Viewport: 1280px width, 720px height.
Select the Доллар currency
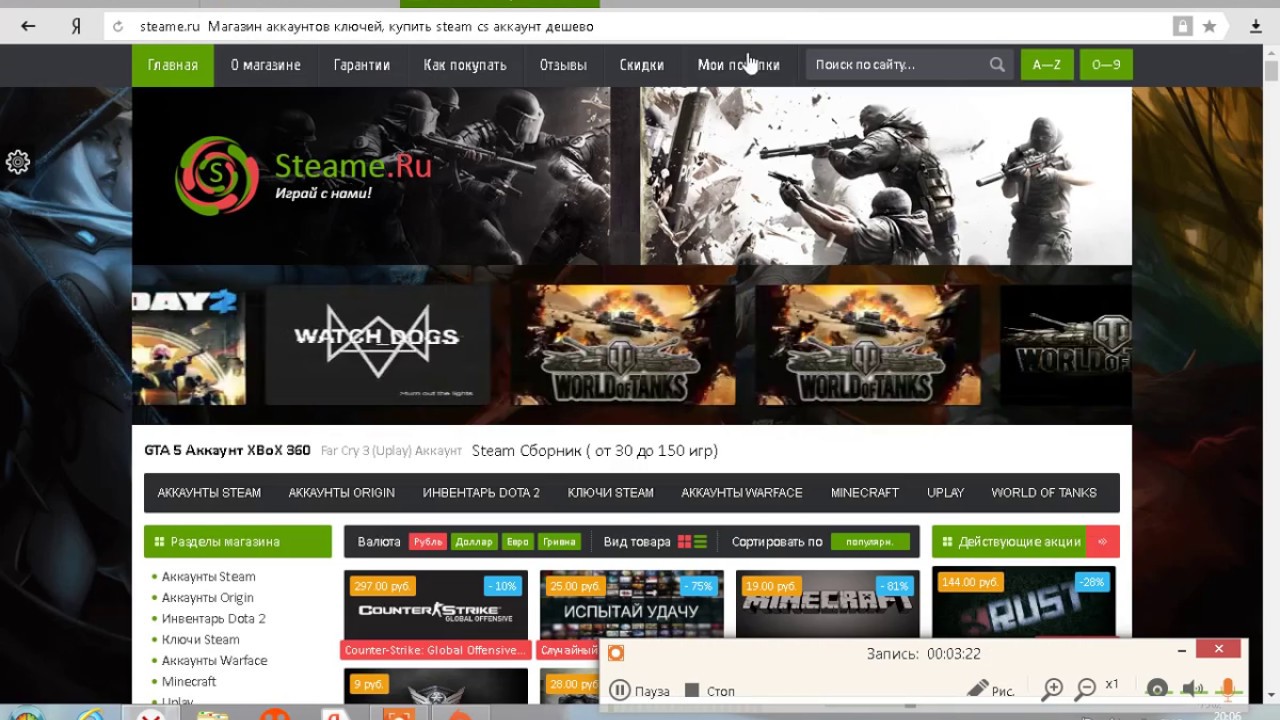(474, 542)
